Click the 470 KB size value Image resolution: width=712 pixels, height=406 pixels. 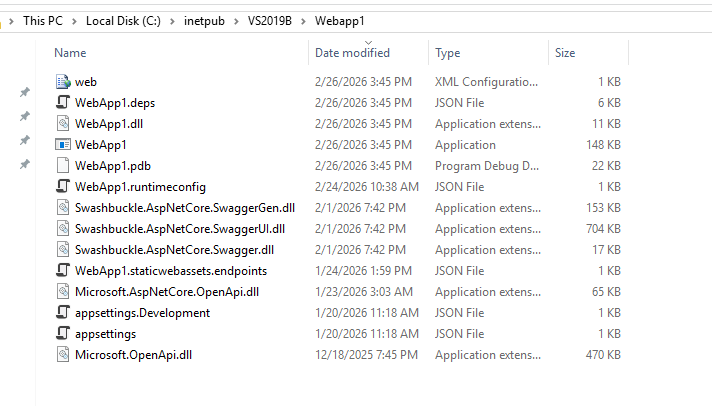(x=603, y=355)
